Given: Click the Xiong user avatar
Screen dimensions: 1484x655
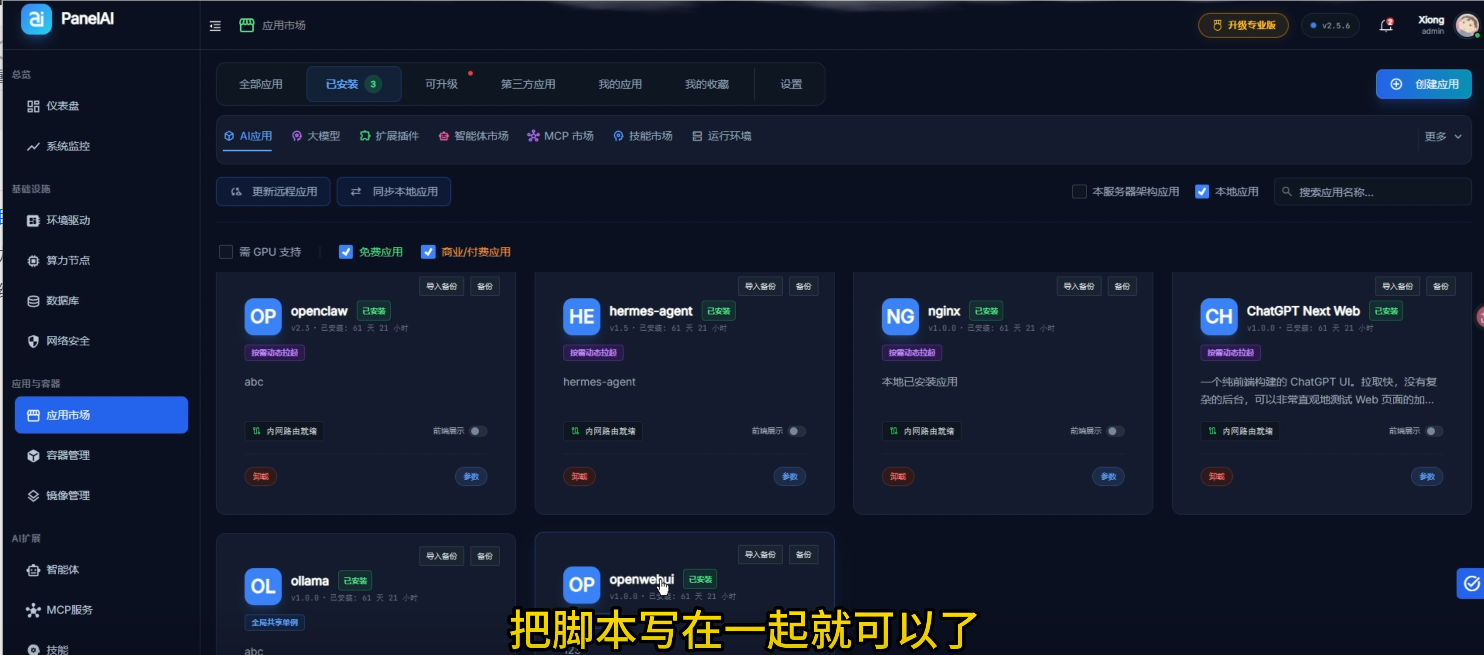Looking at the screenshot, I should click(1466, 26).
